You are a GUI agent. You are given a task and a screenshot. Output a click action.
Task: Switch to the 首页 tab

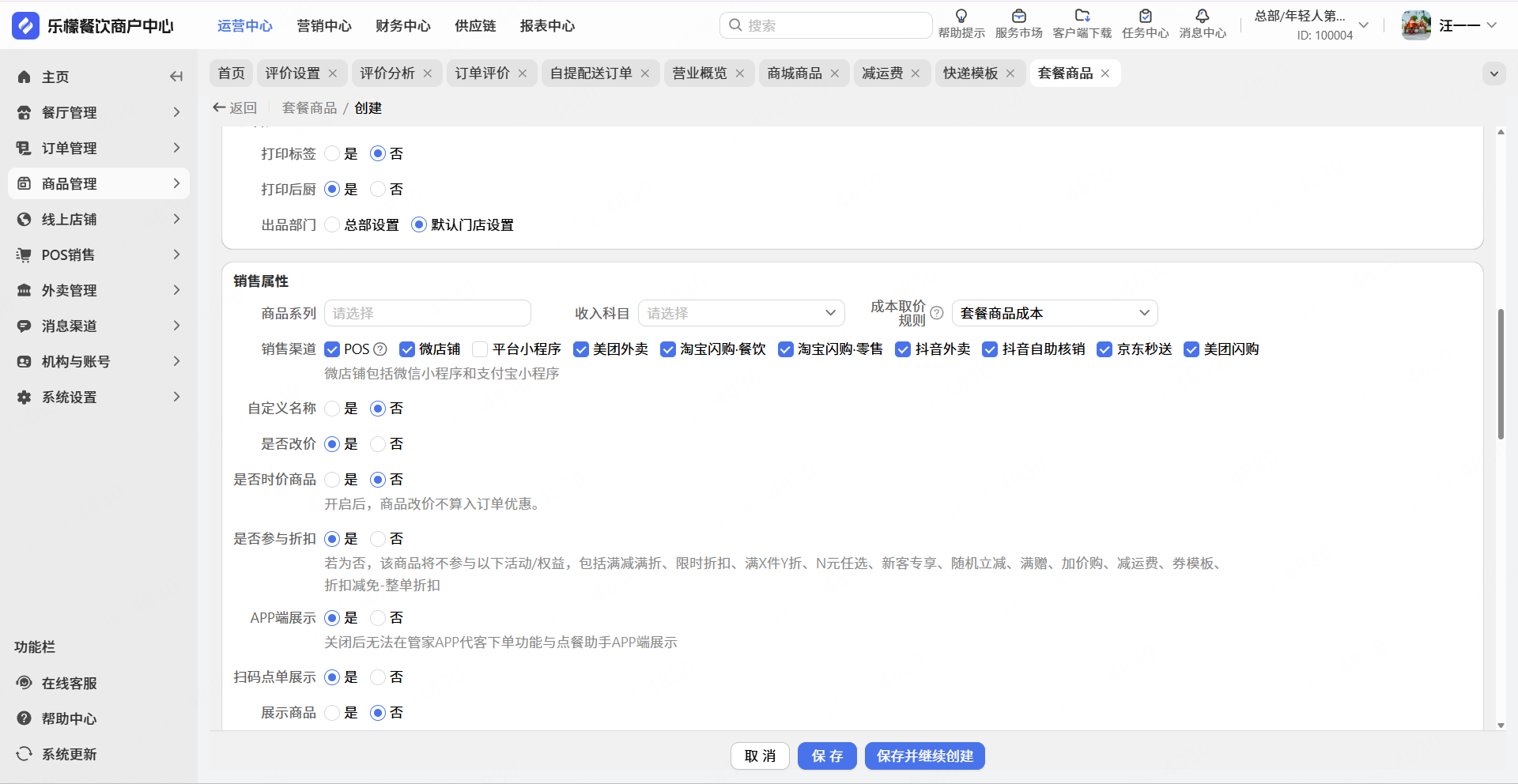232,73
